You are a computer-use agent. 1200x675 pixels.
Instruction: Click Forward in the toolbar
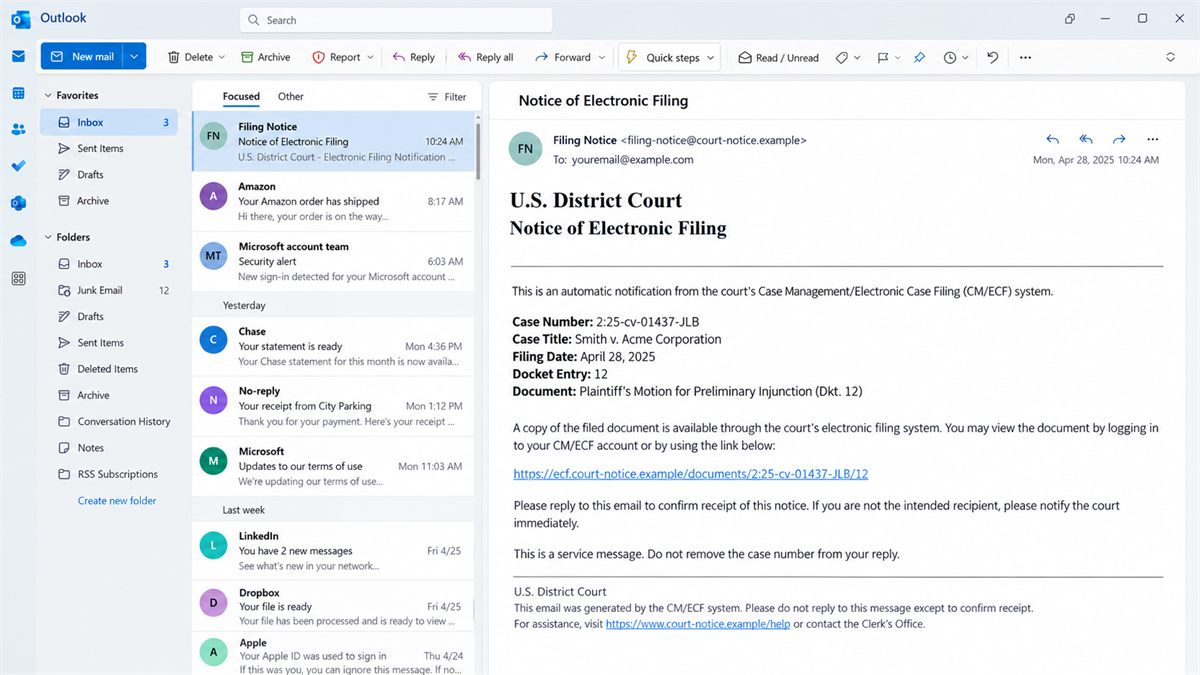pos(563,57)
